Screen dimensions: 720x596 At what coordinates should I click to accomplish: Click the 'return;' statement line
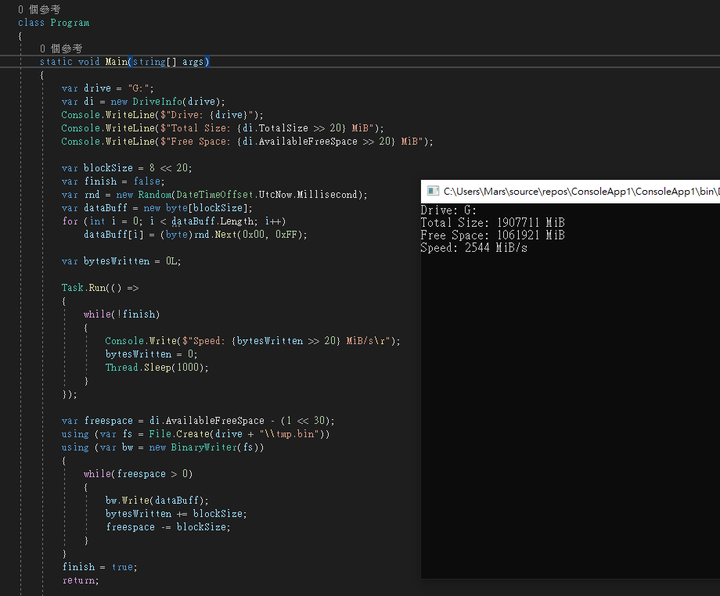[80, 580]
